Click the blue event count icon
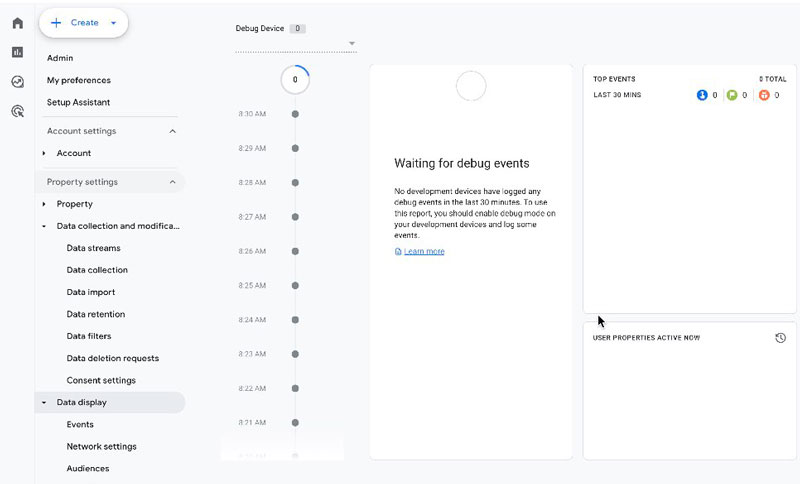The width and height of the screenshot is (800, 484). (x=702, y=95)
